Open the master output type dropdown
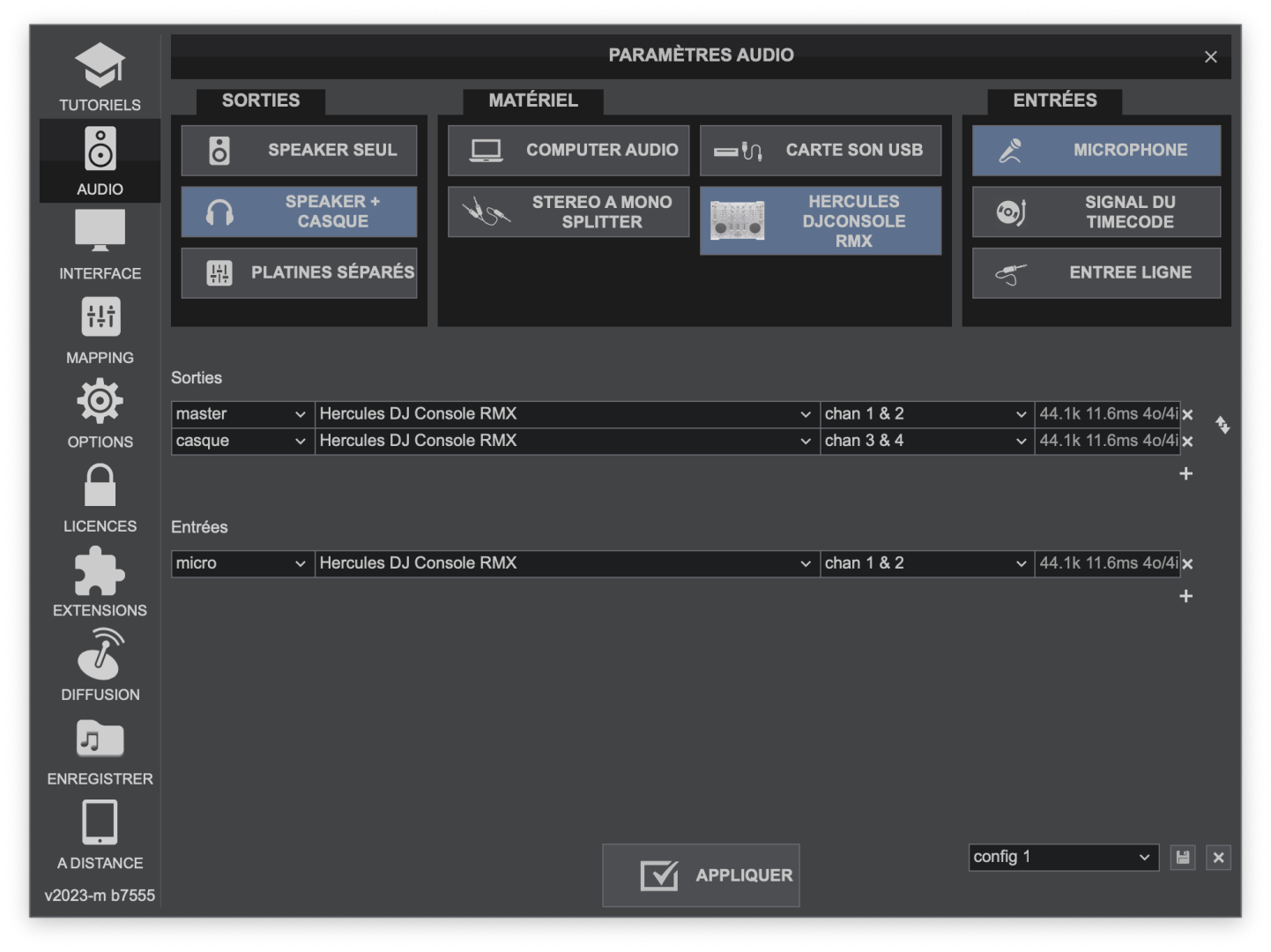The height and width of the screenshot is (952, 1271). point(242,414)
